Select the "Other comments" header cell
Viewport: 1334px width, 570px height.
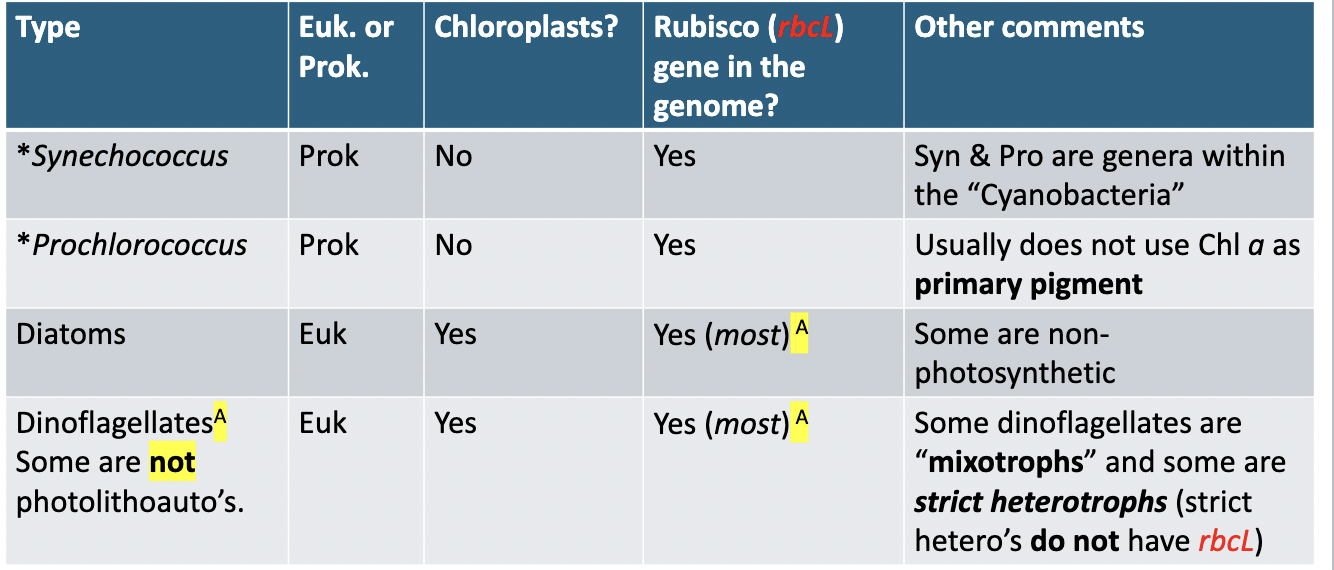pyautogui.click(x=1029, y=28)
